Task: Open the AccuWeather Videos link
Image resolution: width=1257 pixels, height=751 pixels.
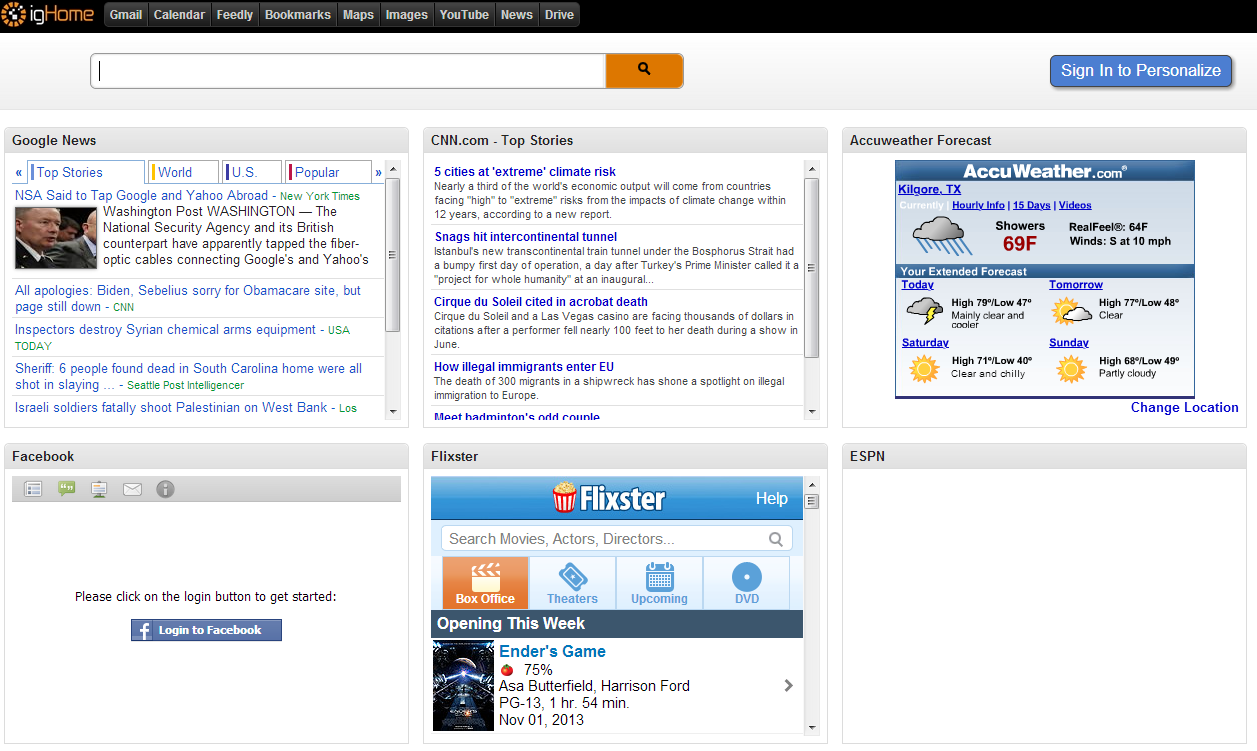Action: 1075,205
